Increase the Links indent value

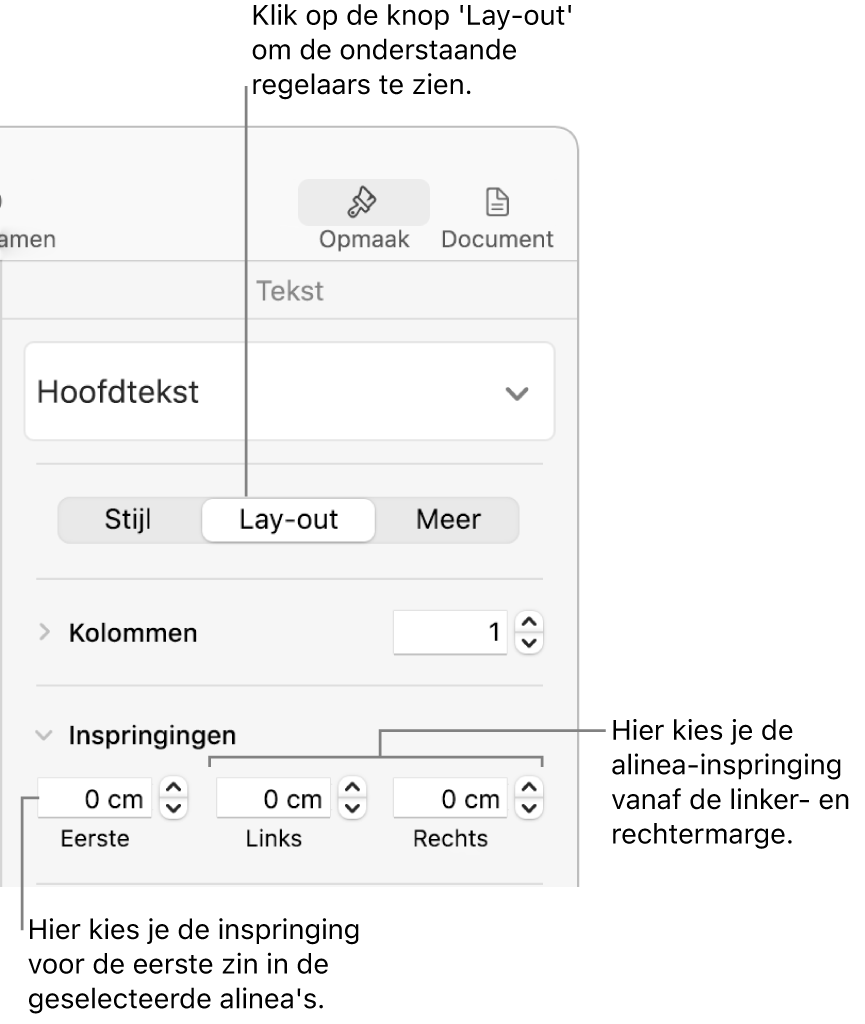(x=353, y=789)
